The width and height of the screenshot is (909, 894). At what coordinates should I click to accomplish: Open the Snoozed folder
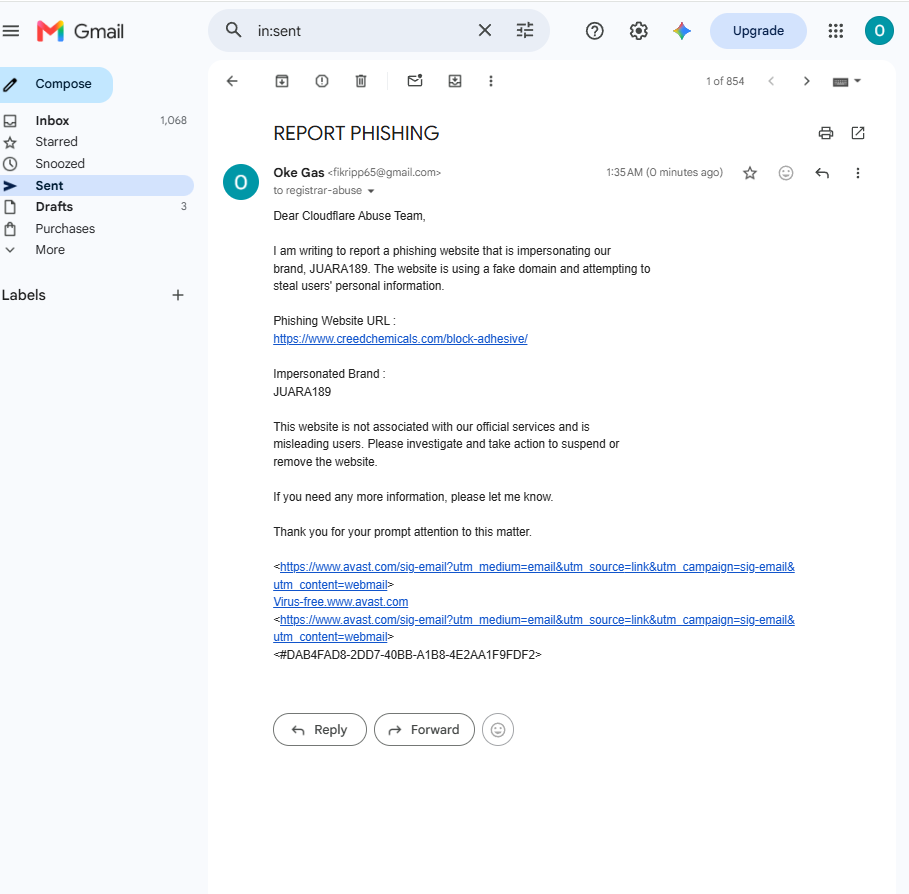click(96, 163)
